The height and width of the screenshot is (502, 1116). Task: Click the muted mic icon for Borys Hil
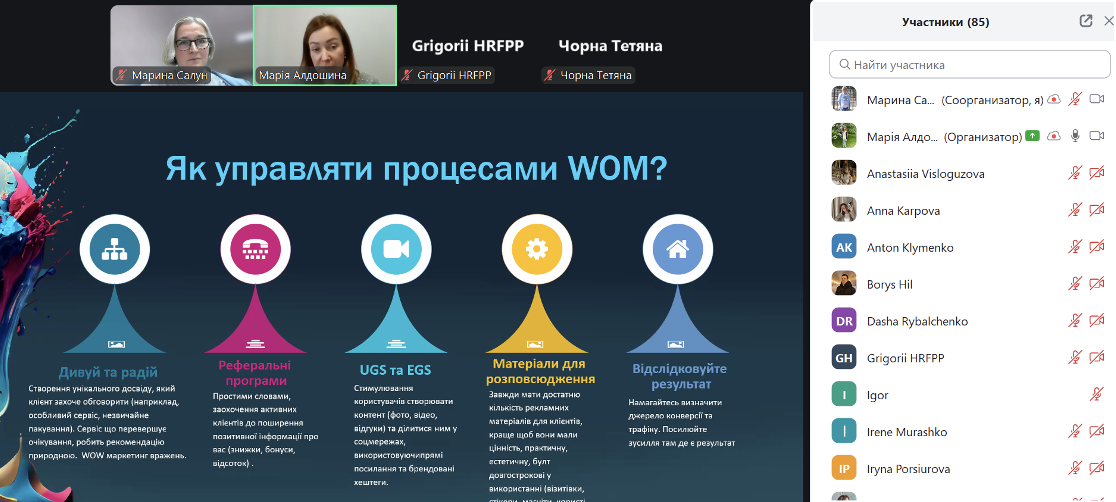1075,284
